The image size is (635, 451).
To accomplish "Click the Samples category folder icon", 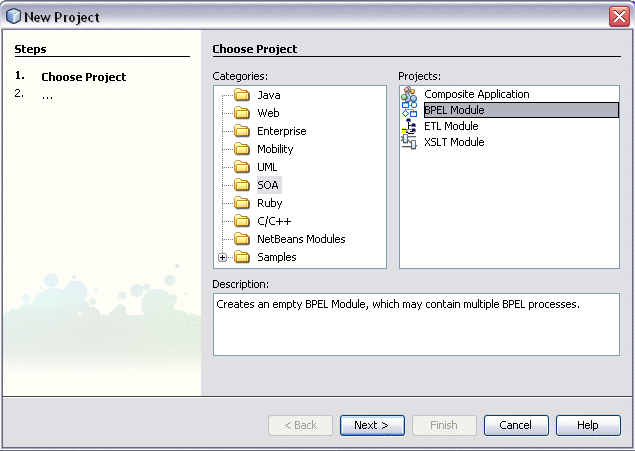I will [242, 257].
